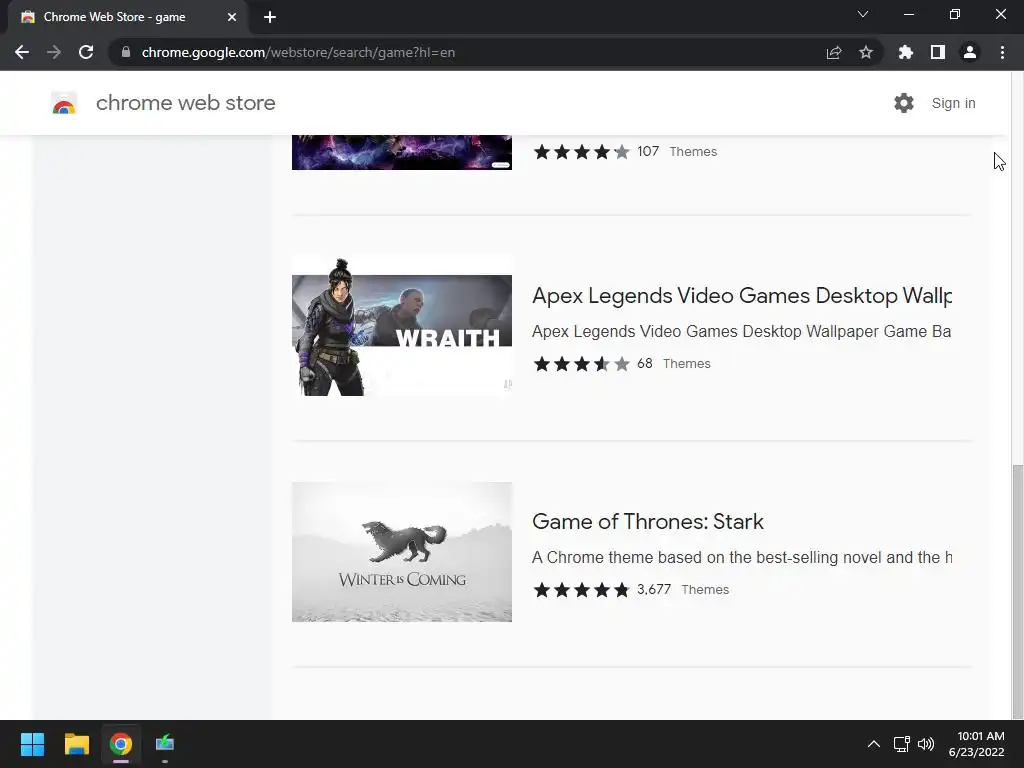Open Game of Thrones: Stark theme
The width and height of the screenshot is (1024, 768).
(x=648, y=522)
